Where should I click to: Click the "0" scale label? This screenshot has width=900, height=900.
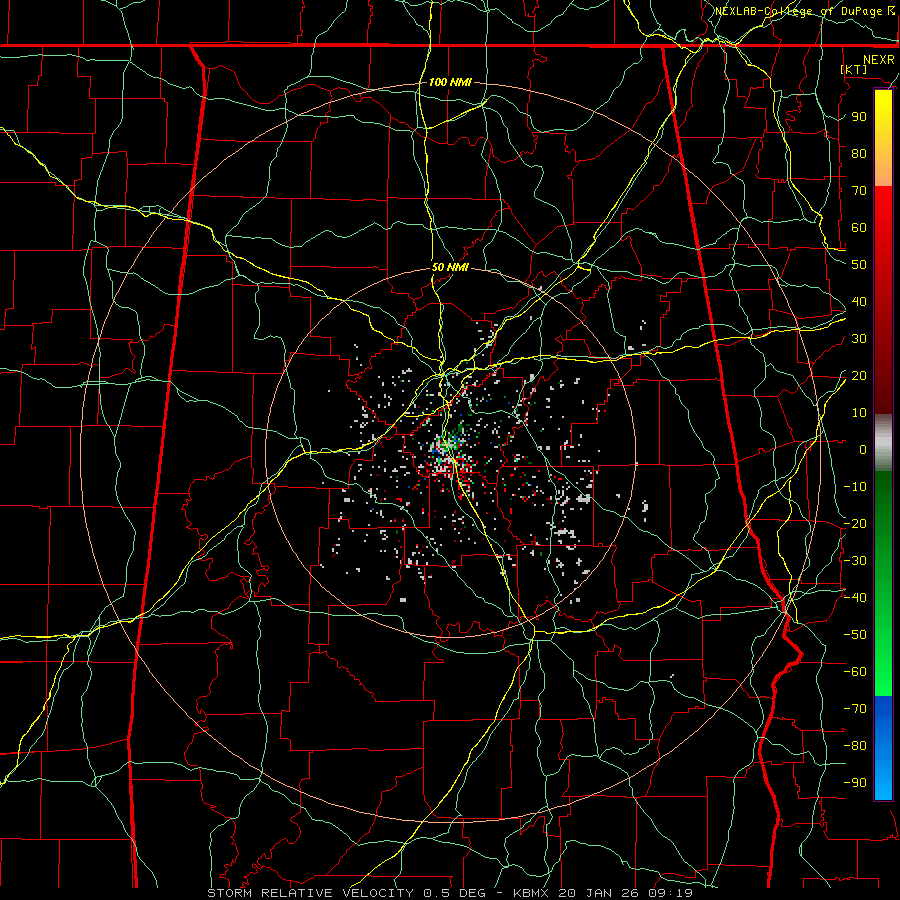(x=863, y=449)
